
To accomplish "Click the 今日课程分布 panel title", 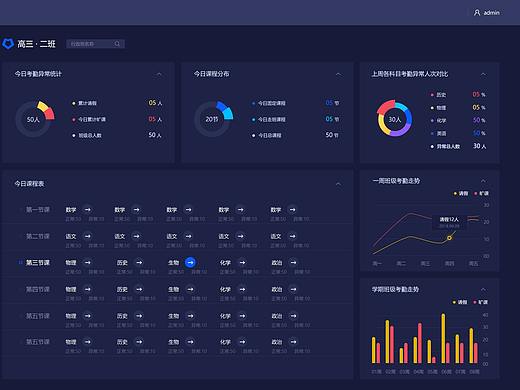I will tap(211, 74).
